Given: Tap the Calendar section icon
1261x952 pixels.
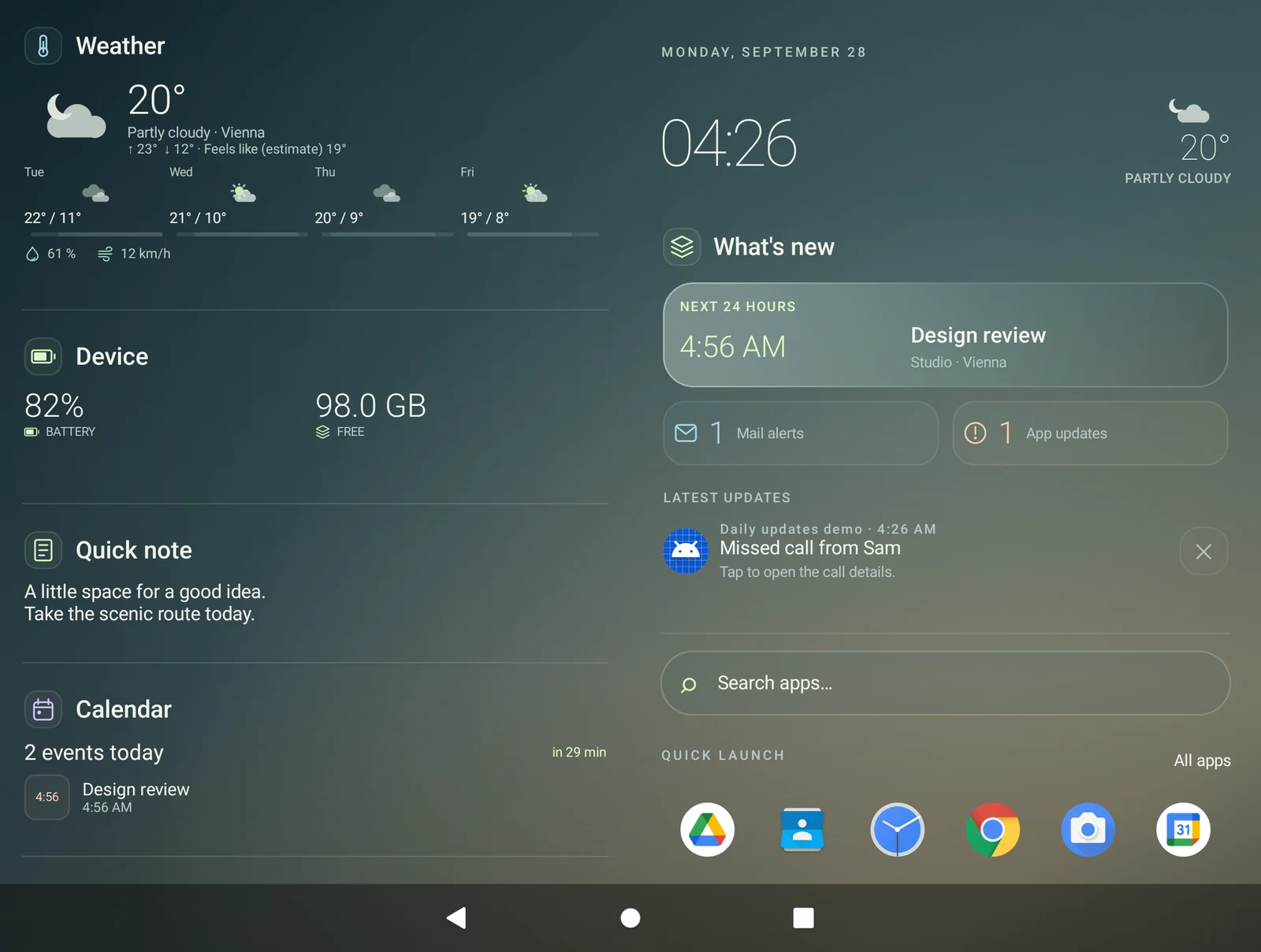Looking at the screenshot, I should pos(43,709).
